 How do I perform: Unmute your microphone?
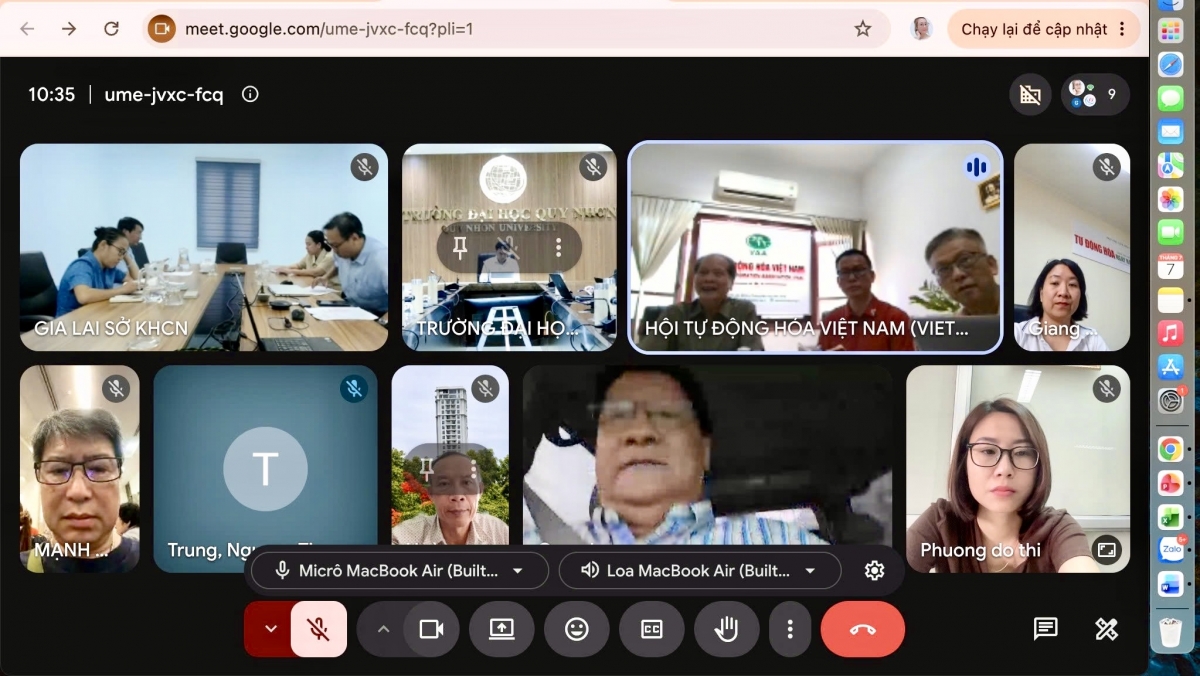(x=319, y=629)
